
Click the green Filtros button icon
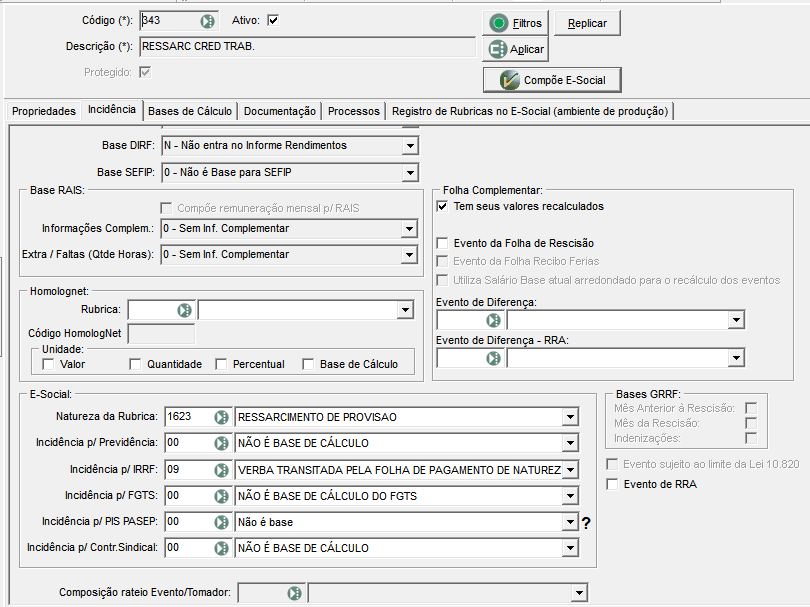tap(499, 23)
